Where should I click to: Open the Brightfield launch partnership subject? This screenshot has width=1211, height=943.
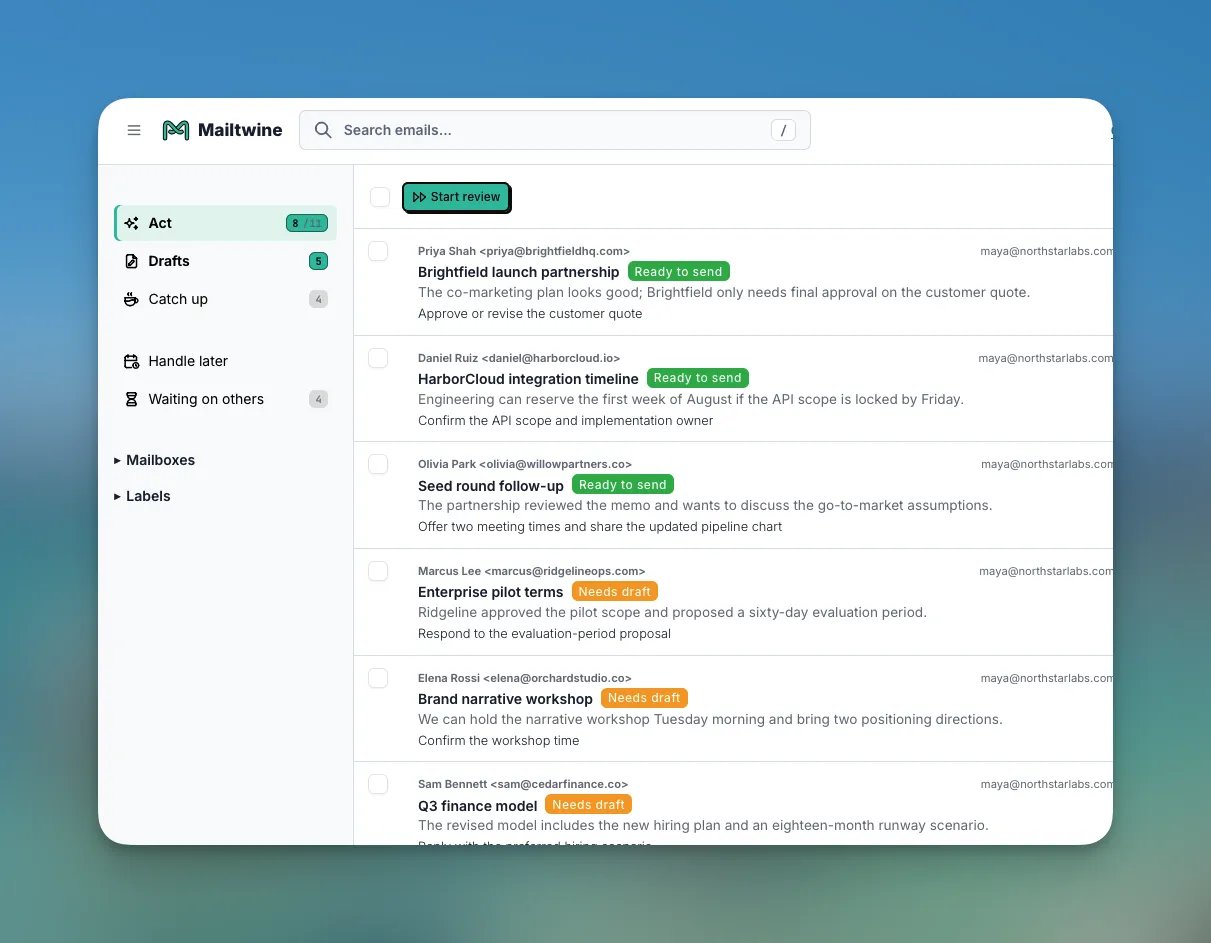(x=519, y=272)
